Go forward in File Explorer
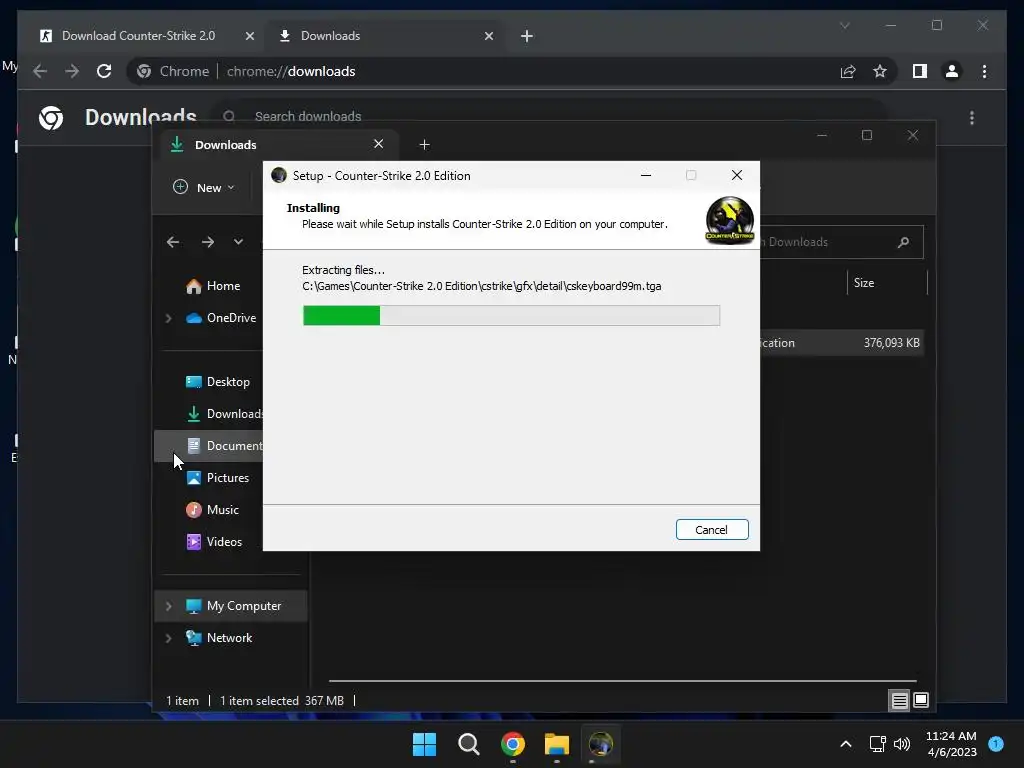The height and width of the screenshot is (768, 1024). pyautogui.click(x=208, y=242)
